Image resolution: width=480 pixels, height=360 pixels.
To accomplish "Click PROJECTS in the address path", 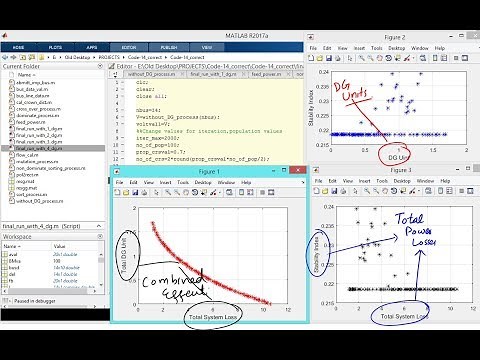I will coord(109,57).
